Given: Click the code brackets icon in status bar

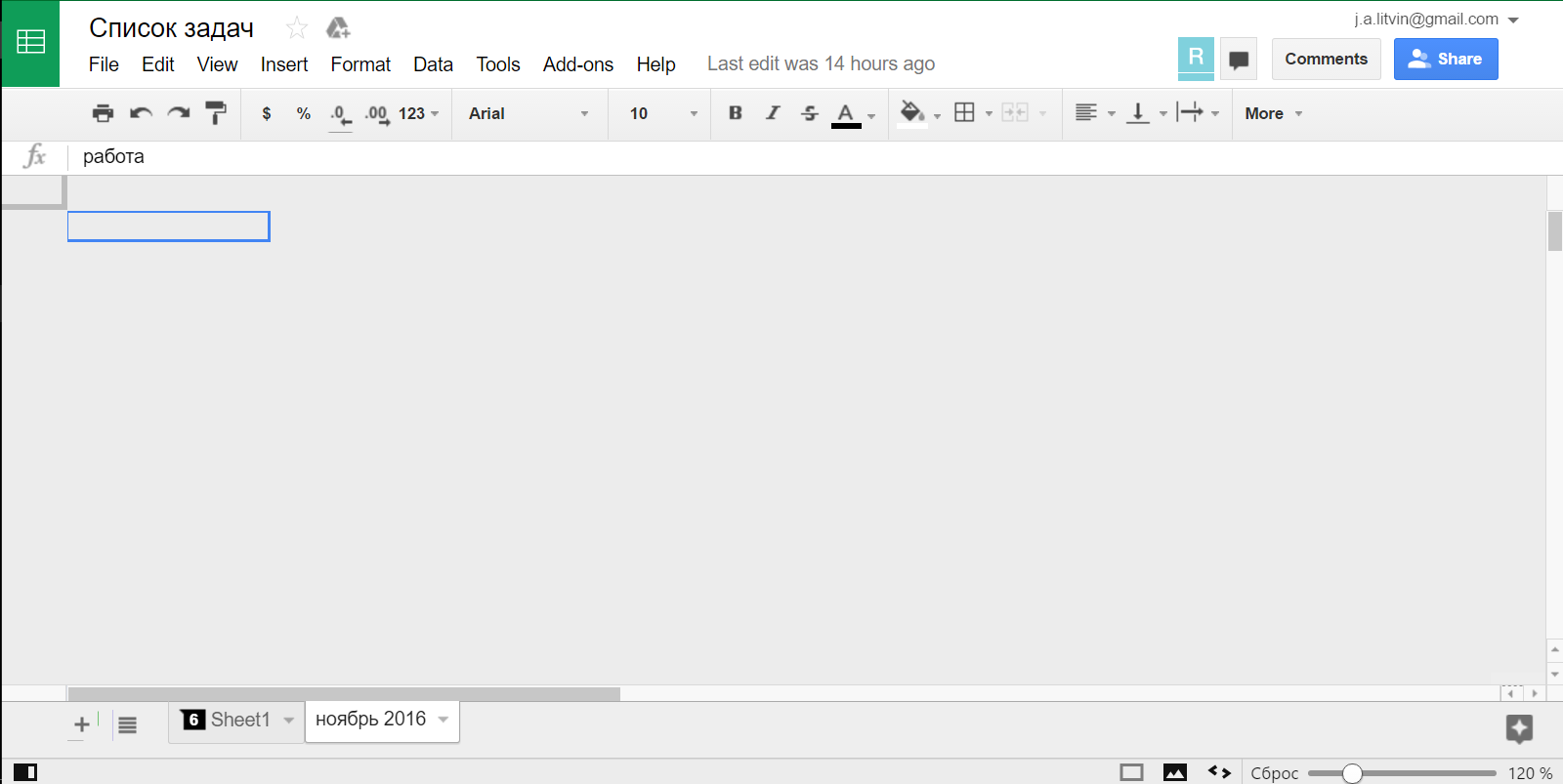Looking at the screenshot, I should pos(1219,771).
